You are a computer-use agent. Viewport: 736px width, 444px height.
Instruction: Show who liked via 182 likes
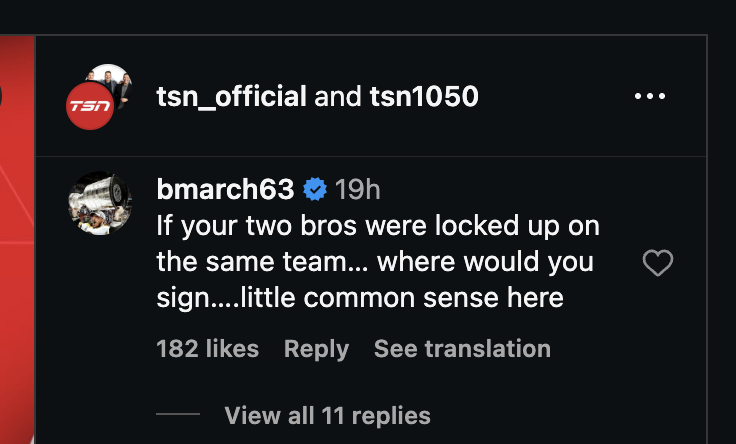click(207, 349)
